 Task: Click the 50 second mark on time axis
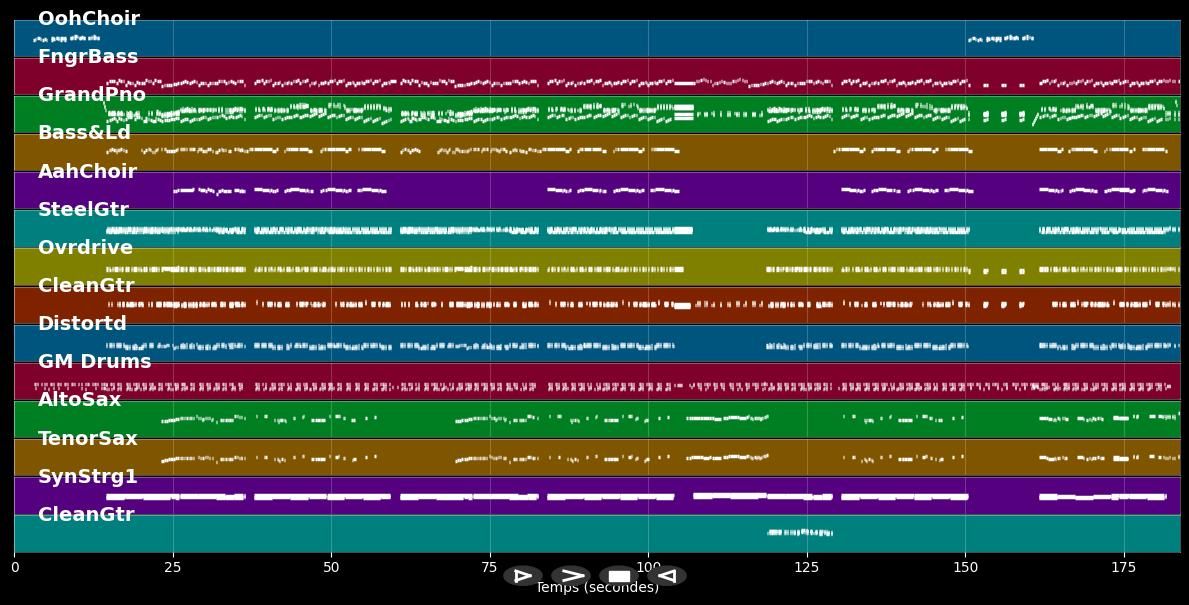click(x=331, y=567)
